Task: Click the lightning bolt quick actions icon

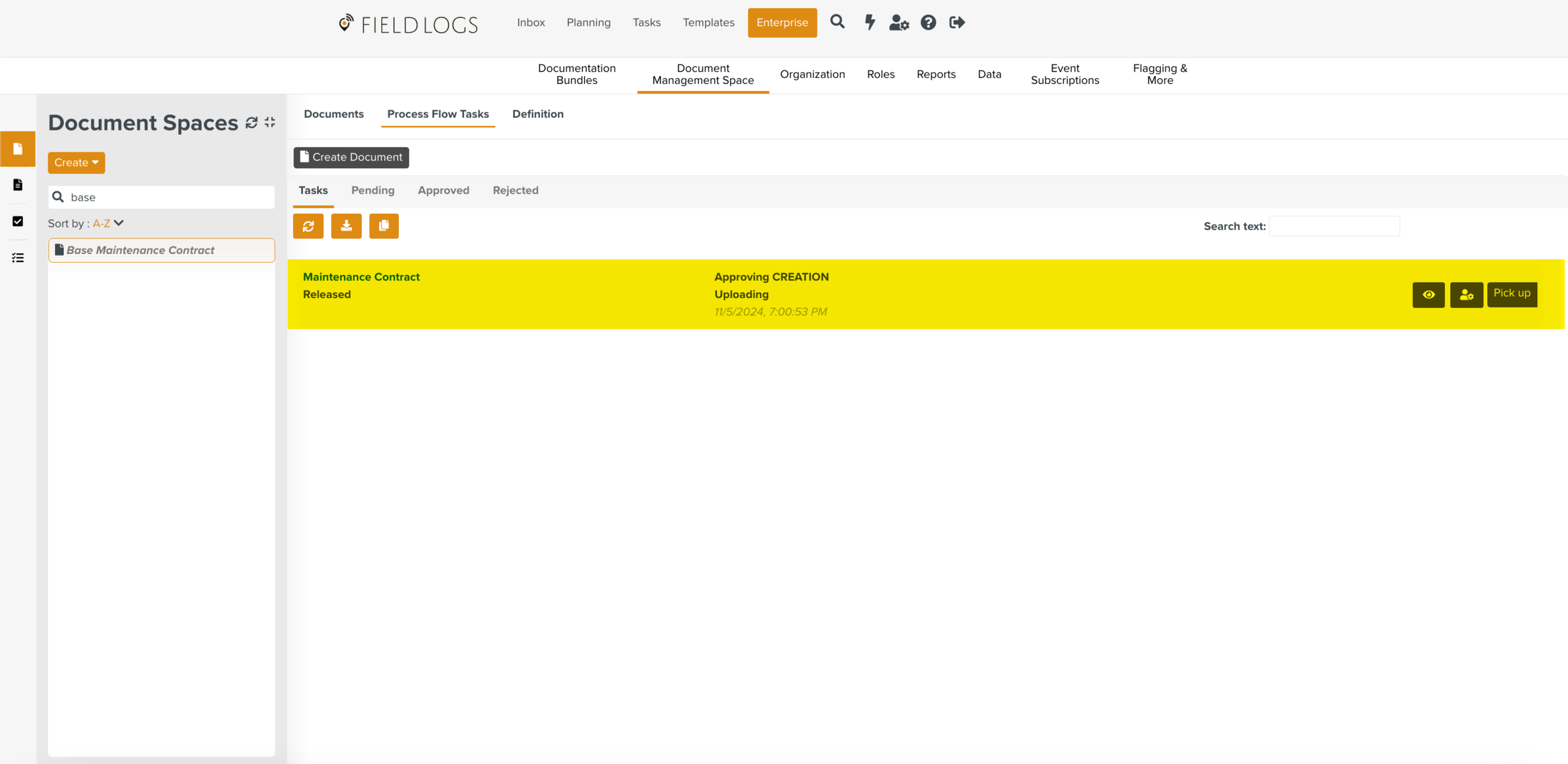Action: tap(869, 23)
